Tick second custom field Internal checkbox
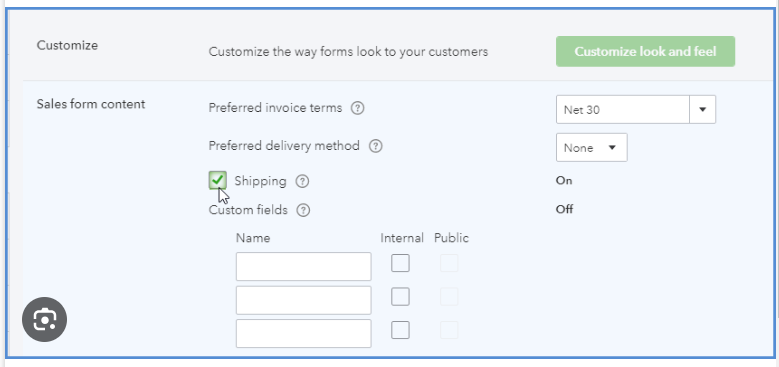Screen dimensions: 779x367 pyautogui.click(x=400, y=296)
